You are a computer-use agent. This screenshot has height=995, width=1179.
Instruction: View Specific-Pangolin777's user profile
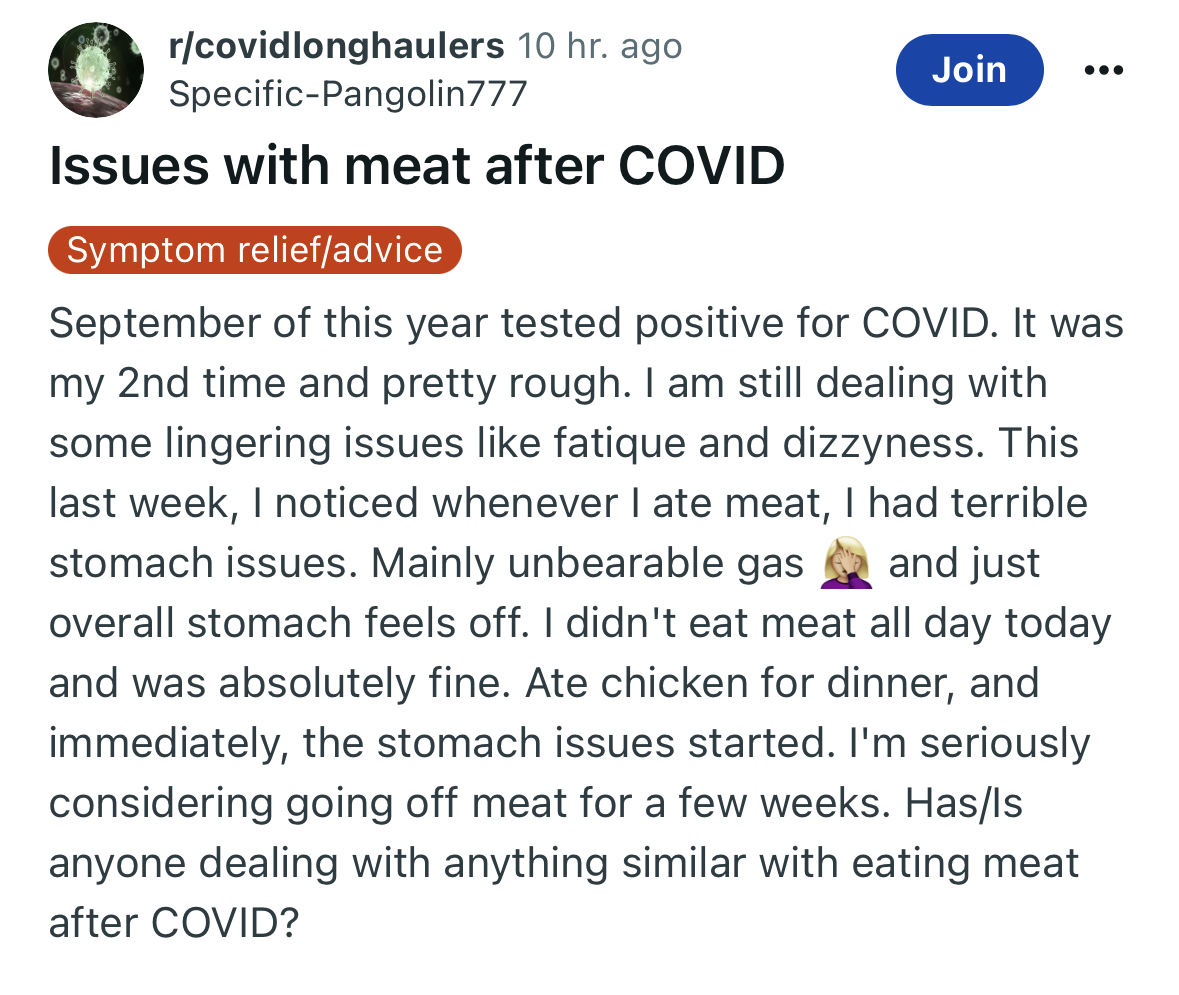[347, 94]
